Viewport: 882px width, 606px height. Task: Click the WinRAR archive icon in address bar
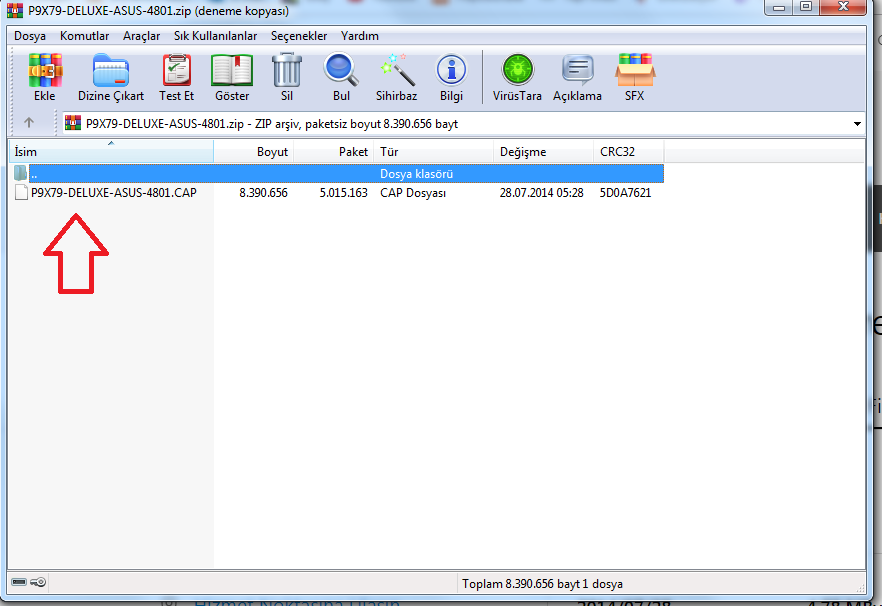click(x=73, y=123)
